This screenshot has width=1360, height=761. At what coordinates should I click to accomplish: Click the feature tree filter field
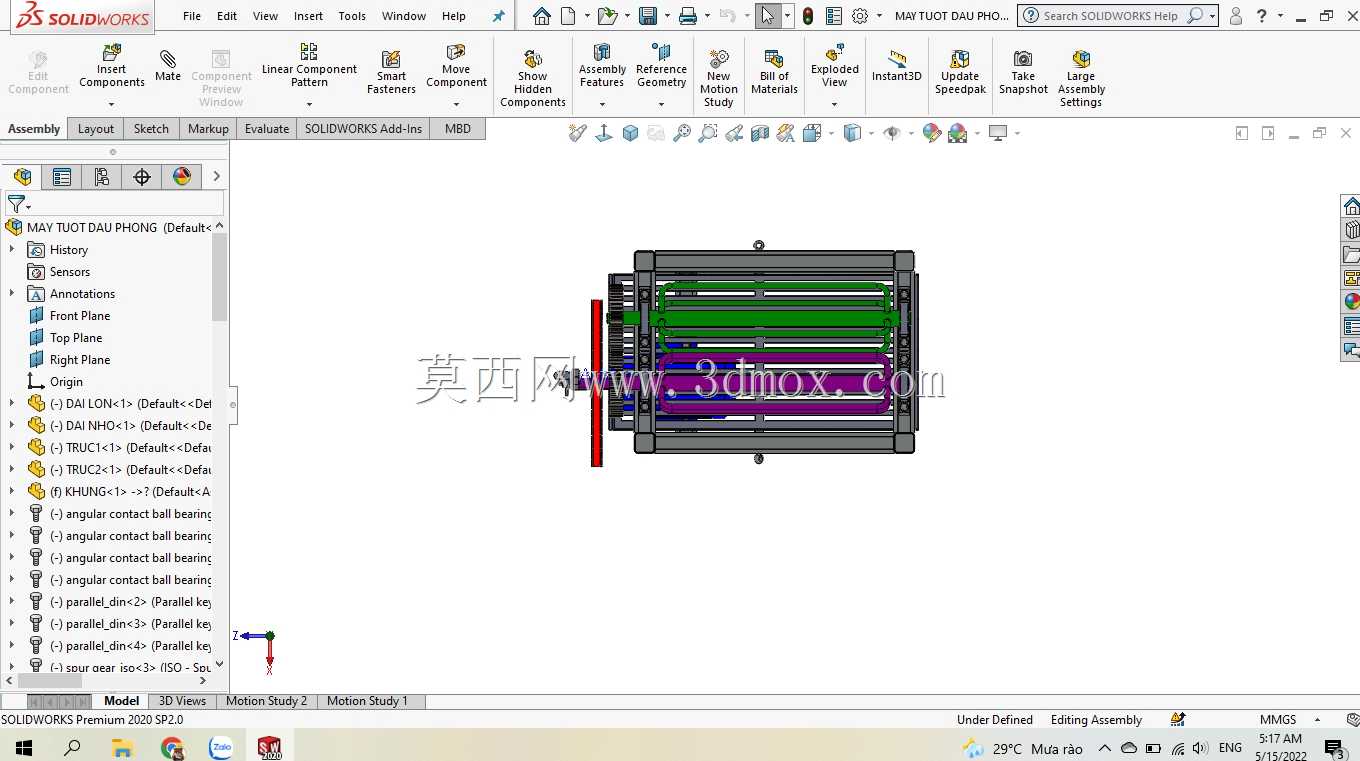[114, 203]
